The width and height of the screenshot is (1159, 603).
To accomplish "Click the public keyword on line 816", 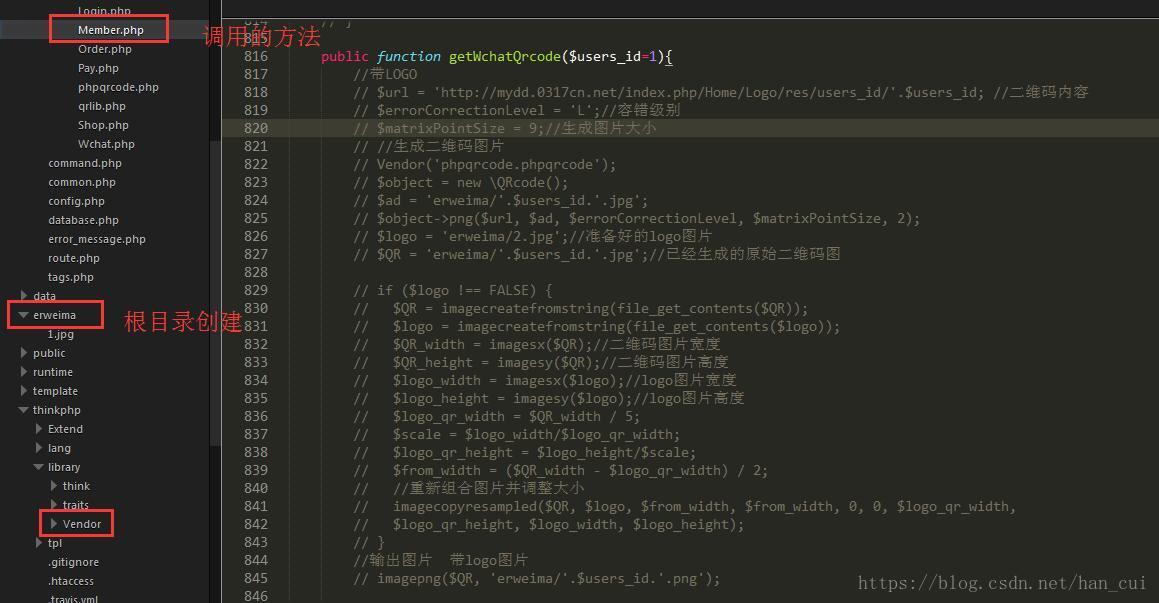I will point(344,57).
